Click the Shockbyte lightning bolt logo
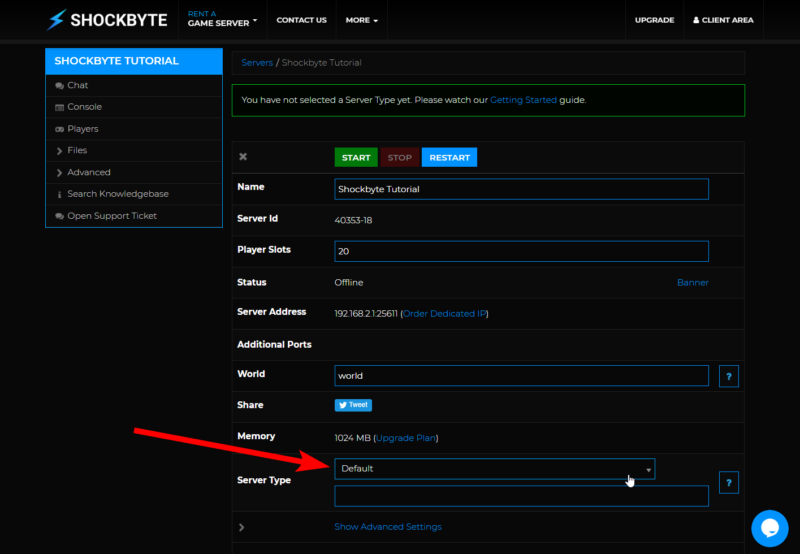800x554 pixels. pos(56,20)
